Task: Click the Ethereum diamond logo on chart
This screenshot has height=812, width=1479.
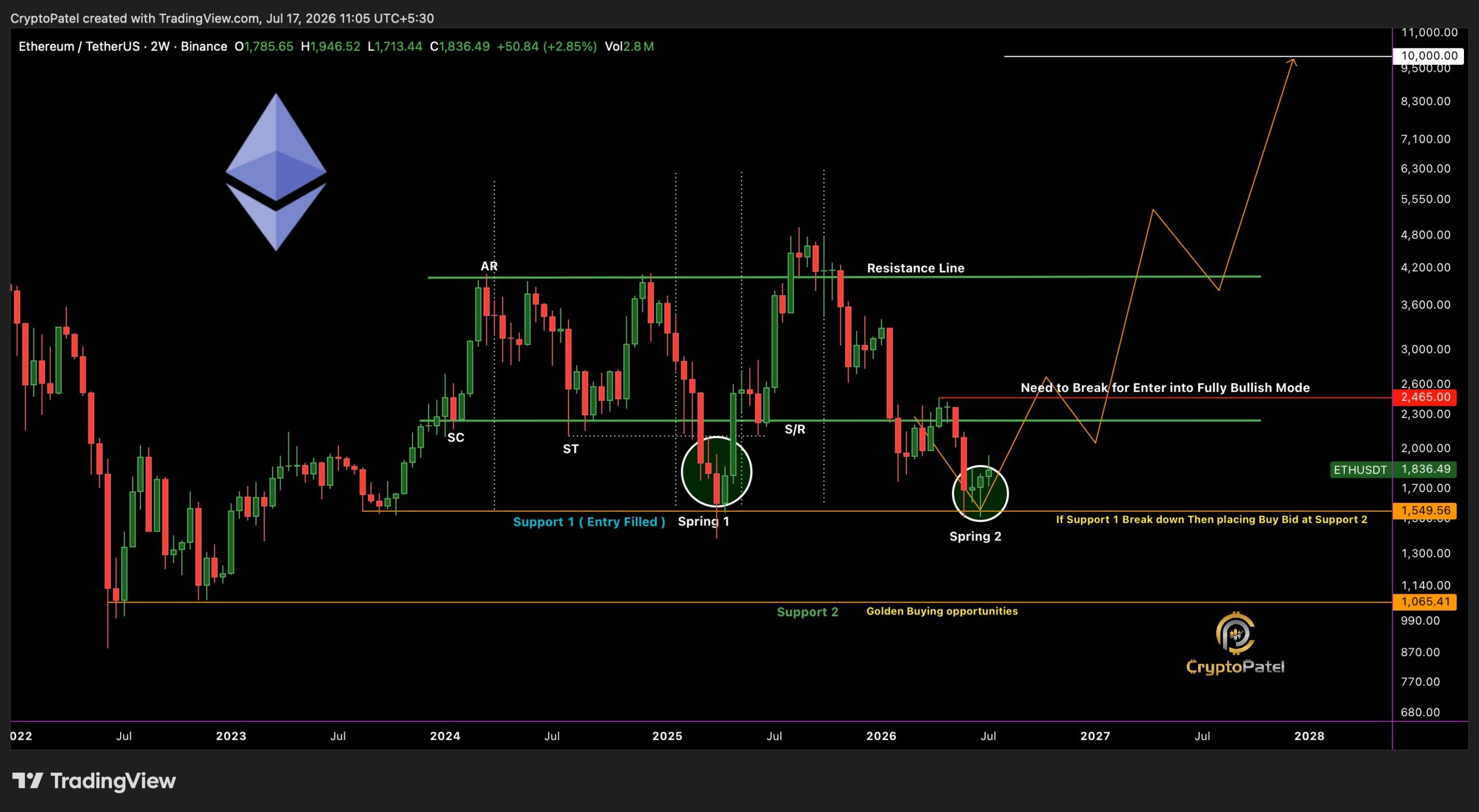Action: tap(276, 172)
